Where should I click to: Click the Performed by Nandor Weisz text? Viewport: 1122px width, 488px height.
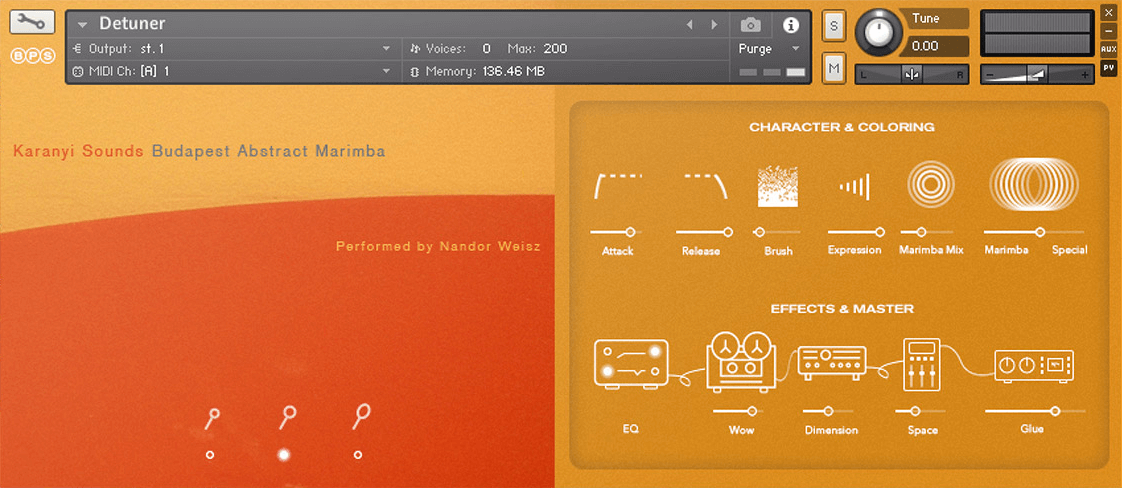tap(438, 247)
